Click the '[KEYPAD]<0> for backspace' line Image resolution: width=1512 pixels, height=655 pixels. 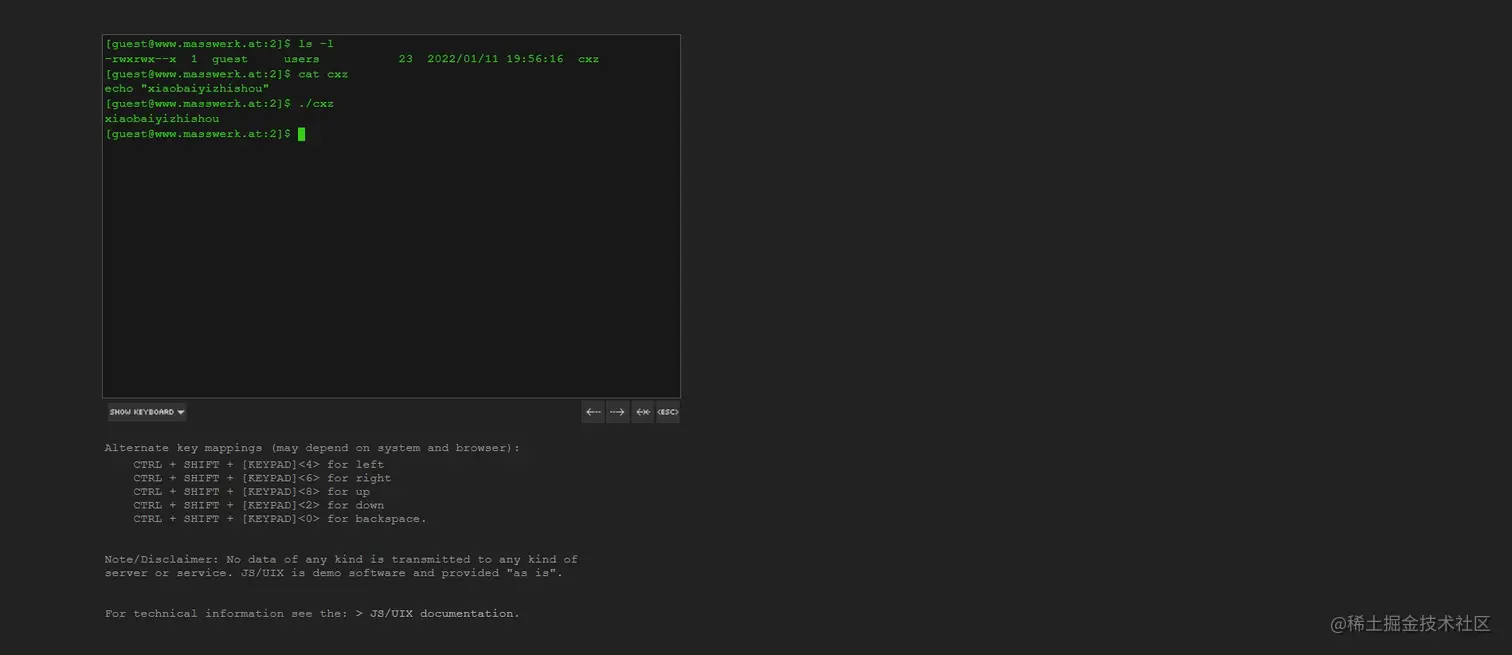(280, 519)
